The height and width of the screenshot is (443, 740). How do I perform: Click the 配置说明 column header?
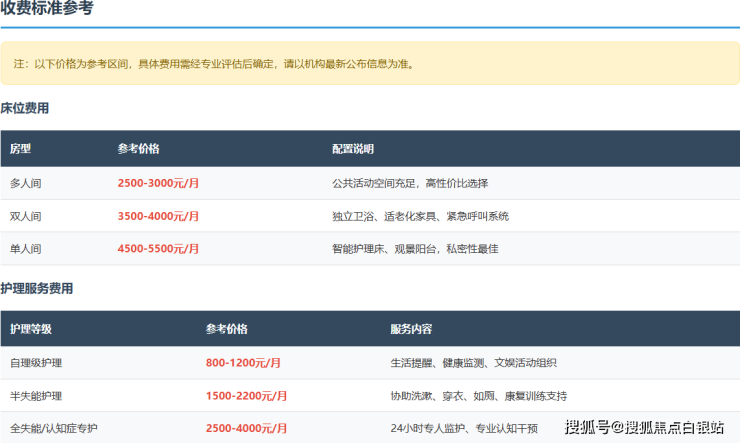(353, 149)
